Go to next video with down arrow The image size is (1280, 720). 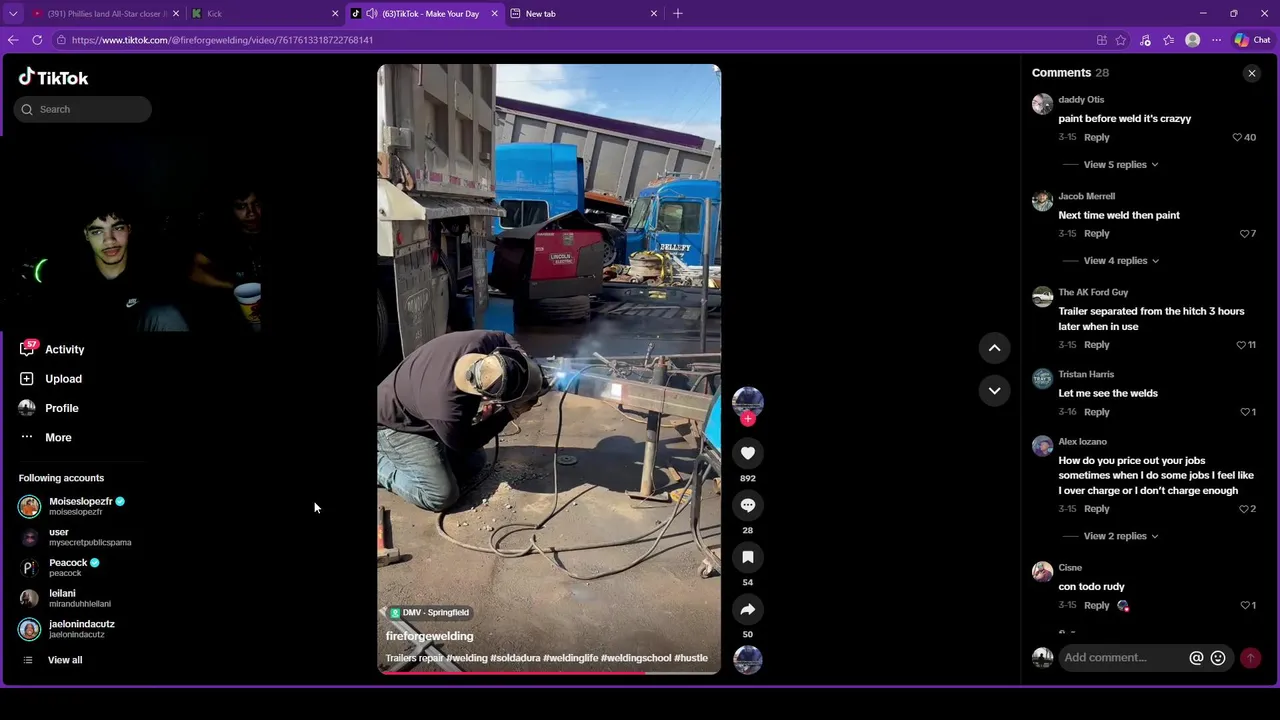(x=994, y=391)
